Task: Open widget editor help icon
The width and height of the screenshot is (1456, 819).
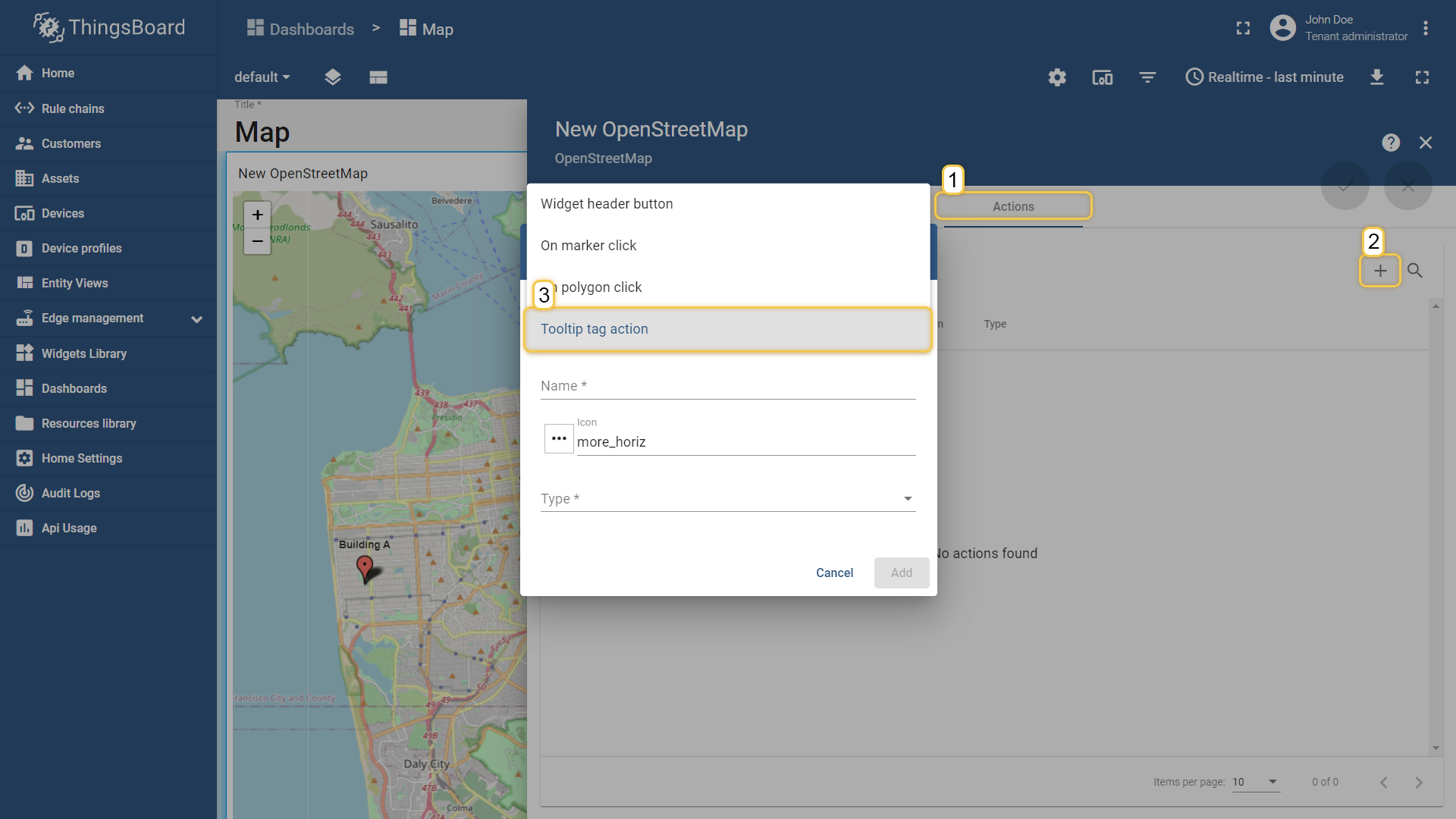Action: pos(1391,143)
